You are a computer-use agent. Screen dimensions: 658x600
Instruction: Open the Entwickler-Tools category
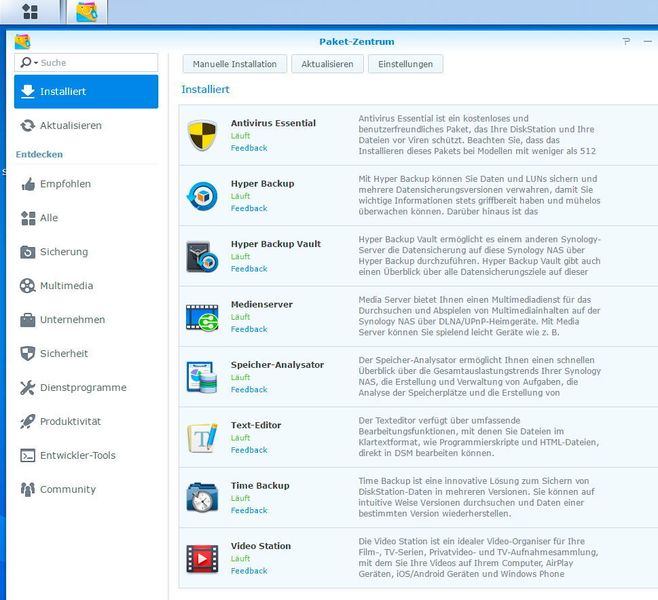[x=86, y=455]
